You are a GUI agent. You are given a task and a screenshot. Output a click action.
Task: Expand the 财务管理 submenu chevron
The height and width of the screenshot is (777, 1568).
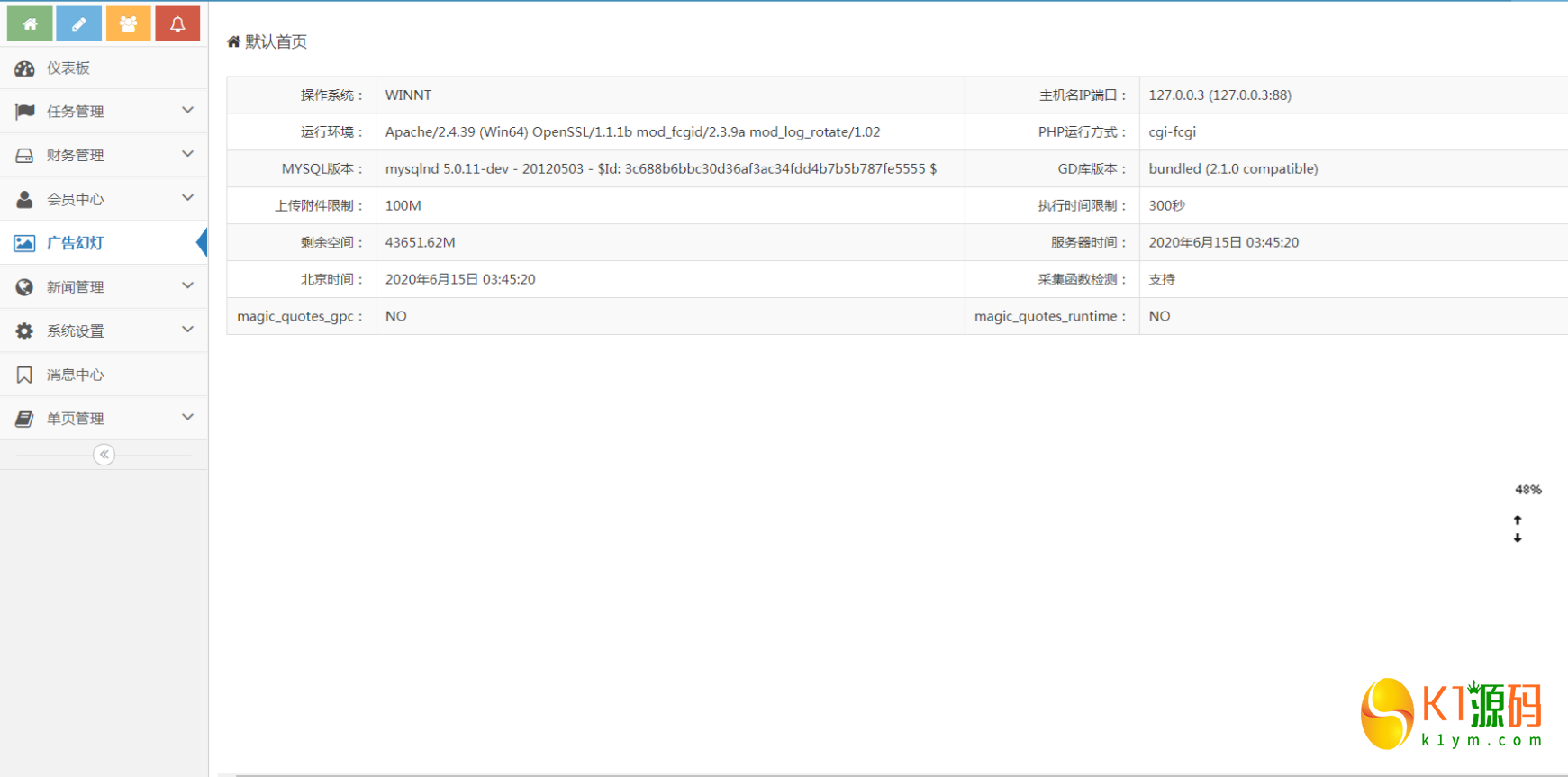(187, 155)
